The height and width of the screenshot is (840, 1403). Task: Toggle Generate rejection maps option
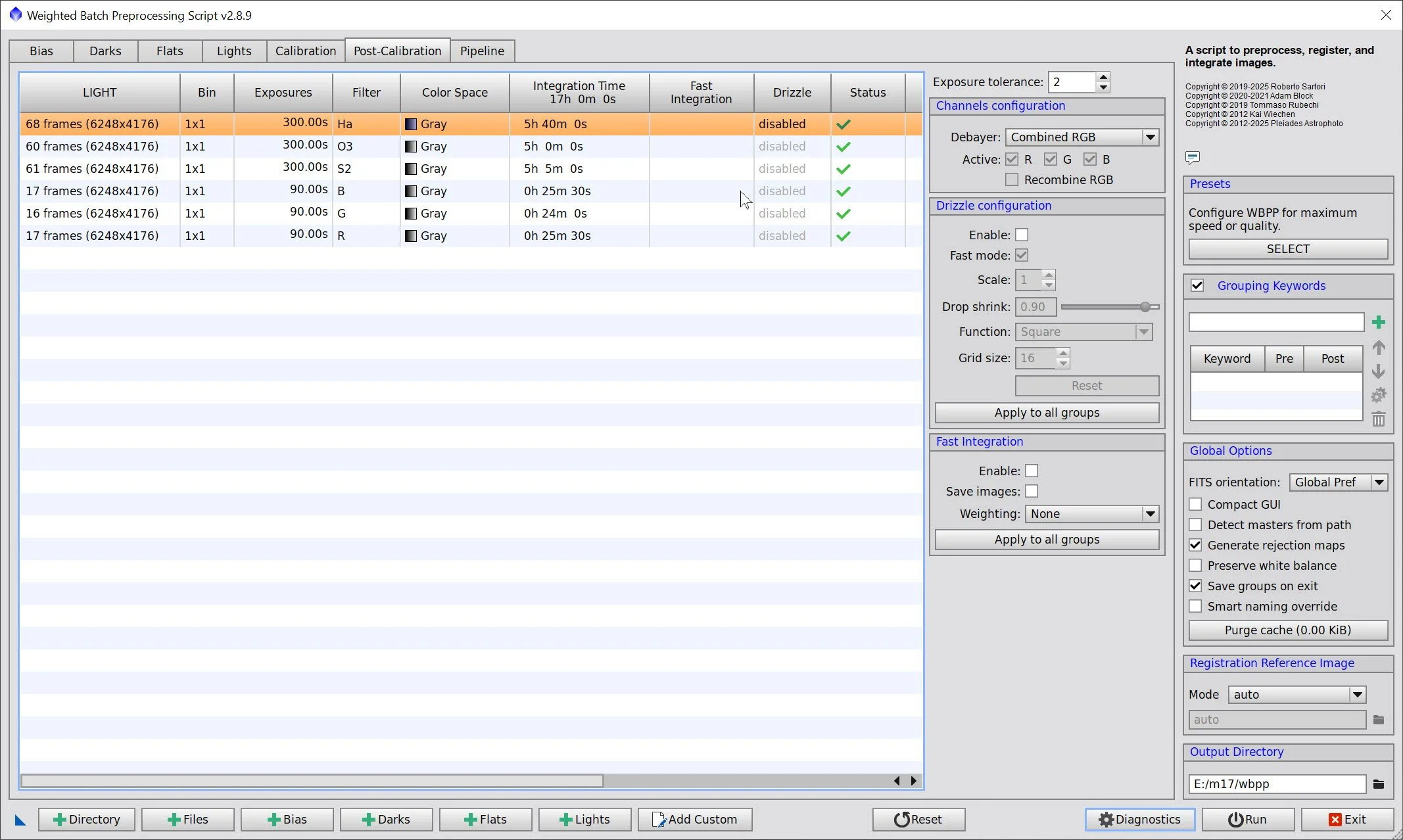click(x=1196, y=545)
